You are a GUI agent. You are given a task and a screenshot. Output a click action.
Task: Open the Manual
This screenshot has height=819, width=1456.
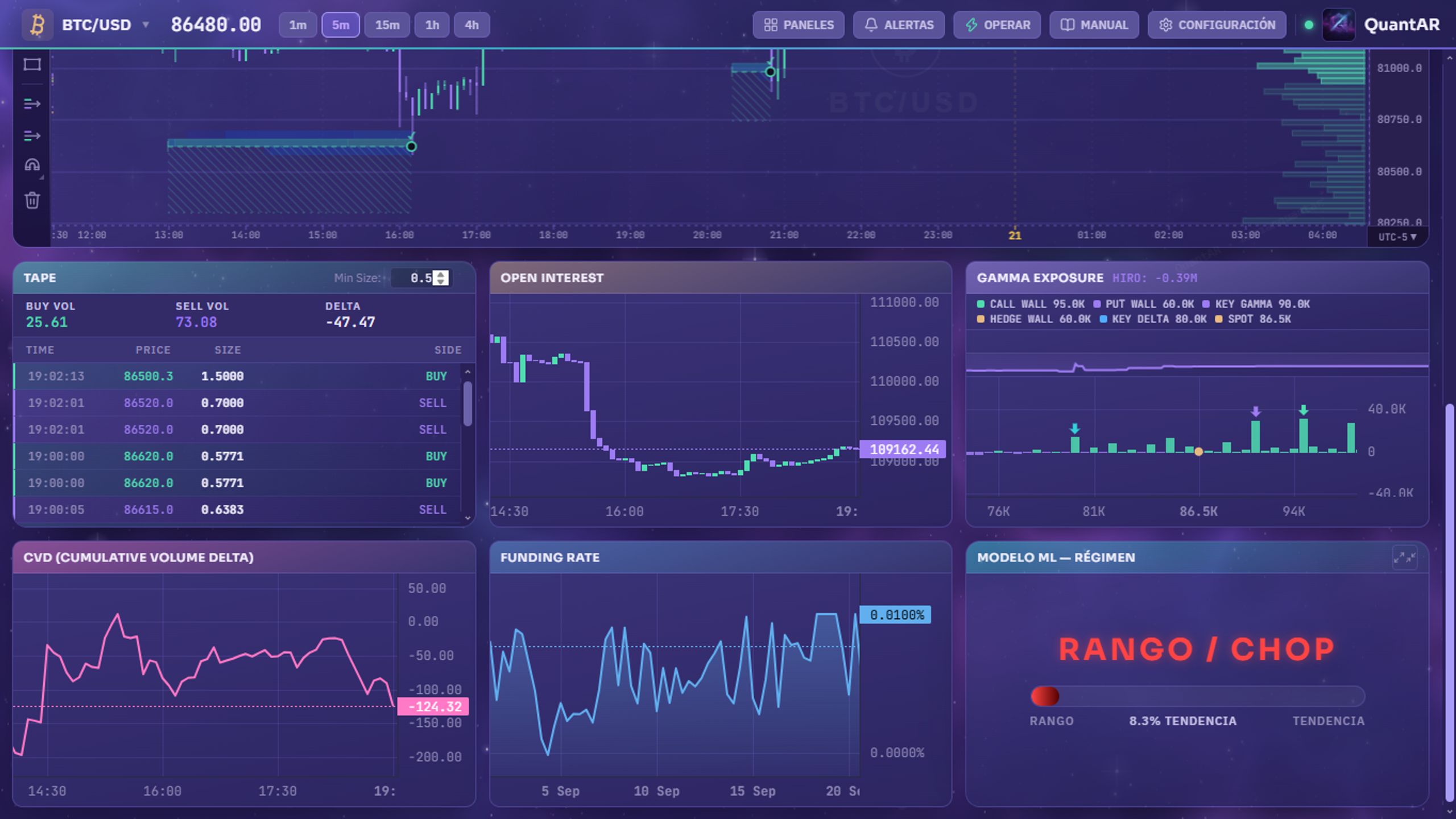click(1094, 25)
